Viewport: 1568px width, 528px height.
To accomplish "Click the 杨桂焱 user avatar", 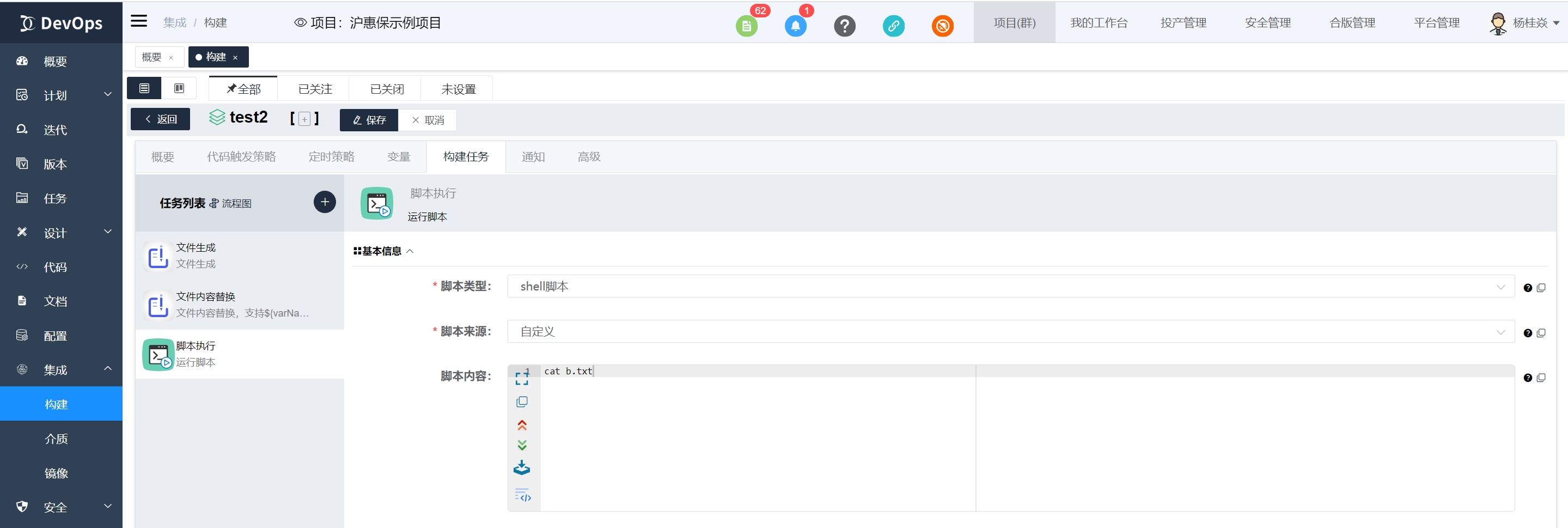I will coord(1497,23).
